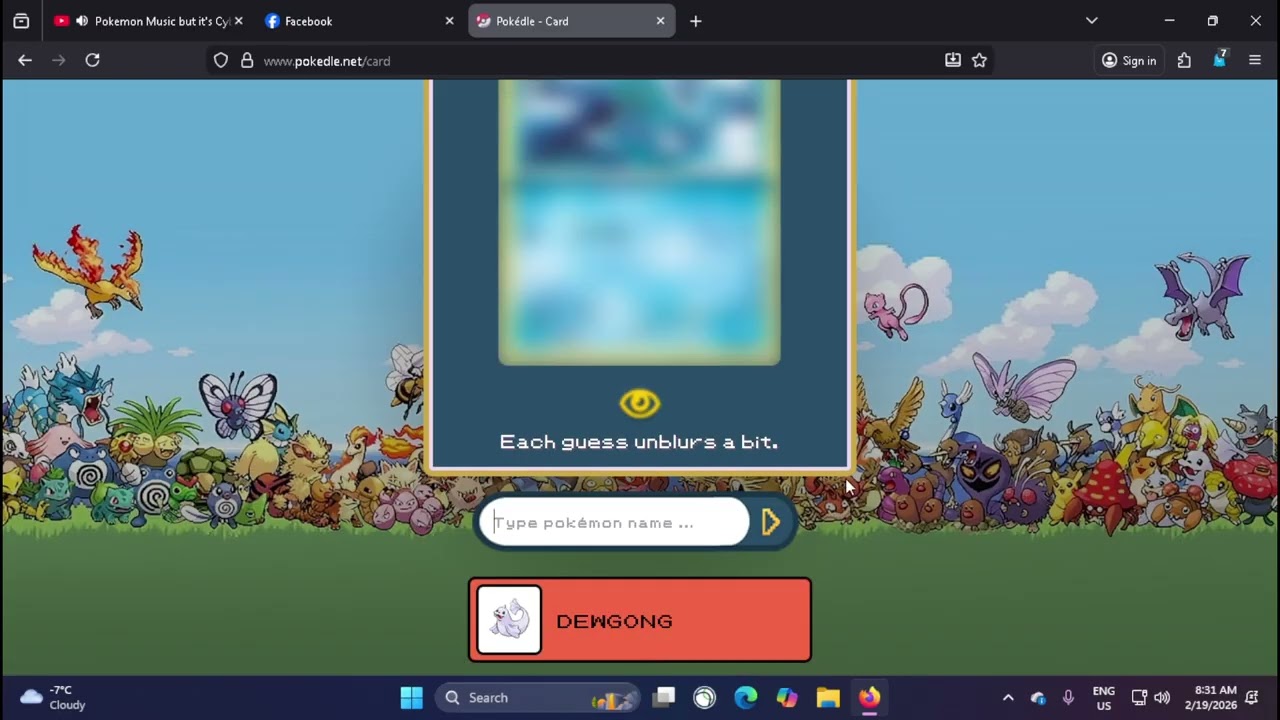
Task: Click the yellow eye hint icon
Action: 639,403
